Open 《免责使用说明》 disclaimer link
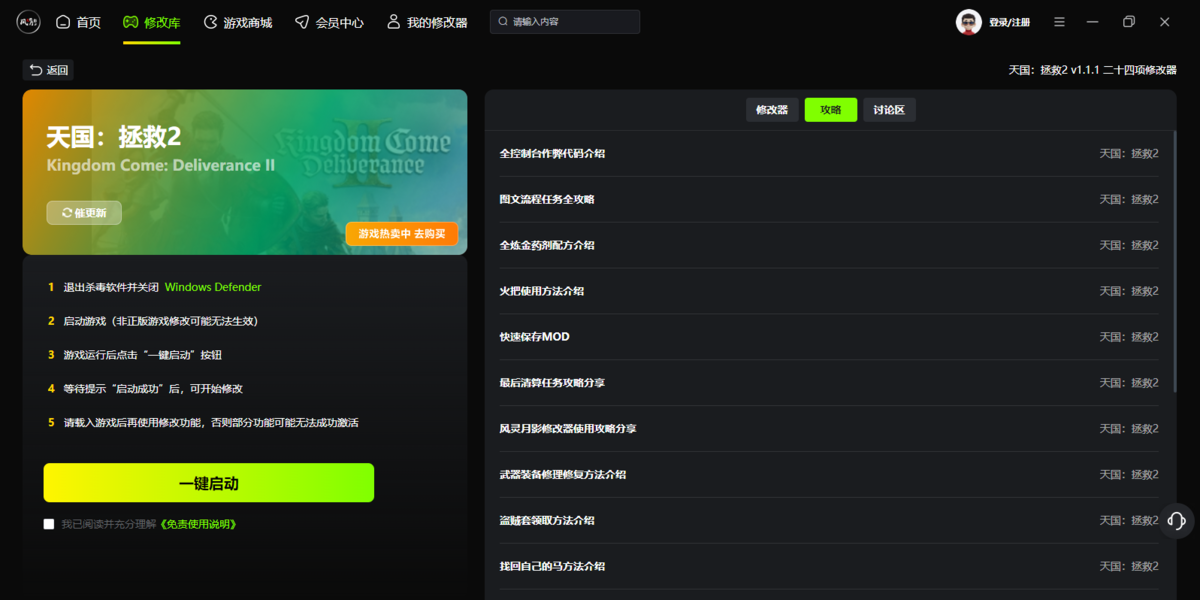The image size is (1200, 600). click(197, 524)
